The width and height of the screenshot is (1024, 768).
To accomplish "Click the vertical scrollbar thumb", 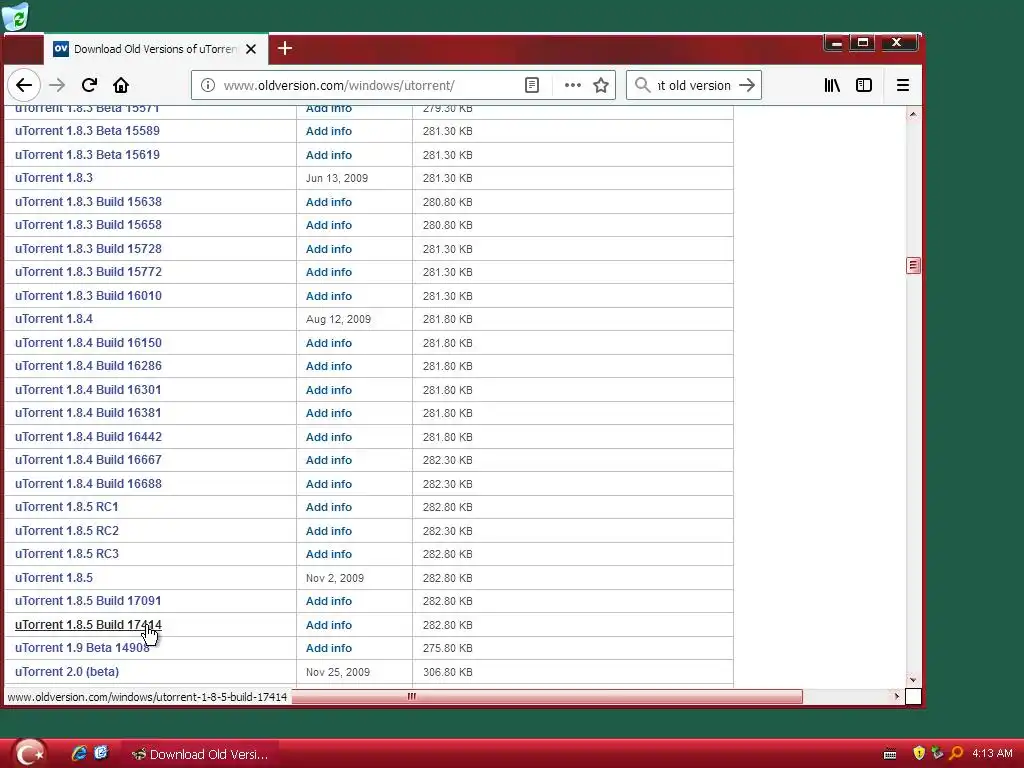I will pyautogui.click(x=913, y=266).
